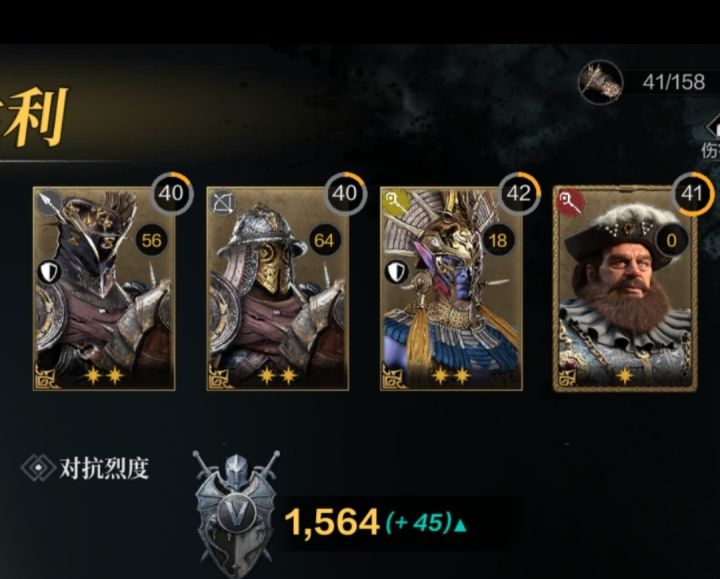
Task: Click the level 41 progress ring on bearded hero
Action: 693,194
